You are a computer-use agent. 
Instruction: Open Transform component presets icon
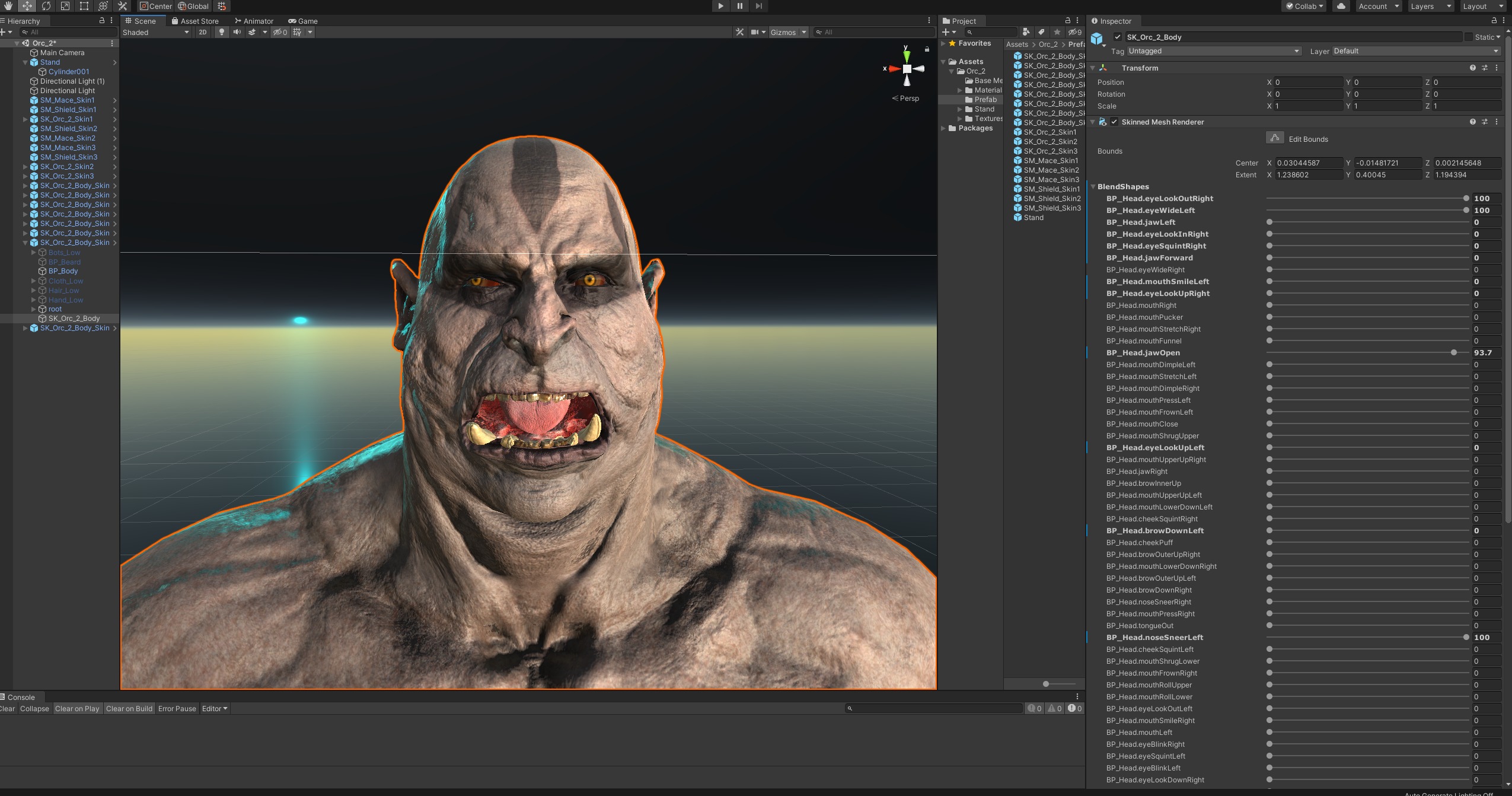coord(1485,68)
